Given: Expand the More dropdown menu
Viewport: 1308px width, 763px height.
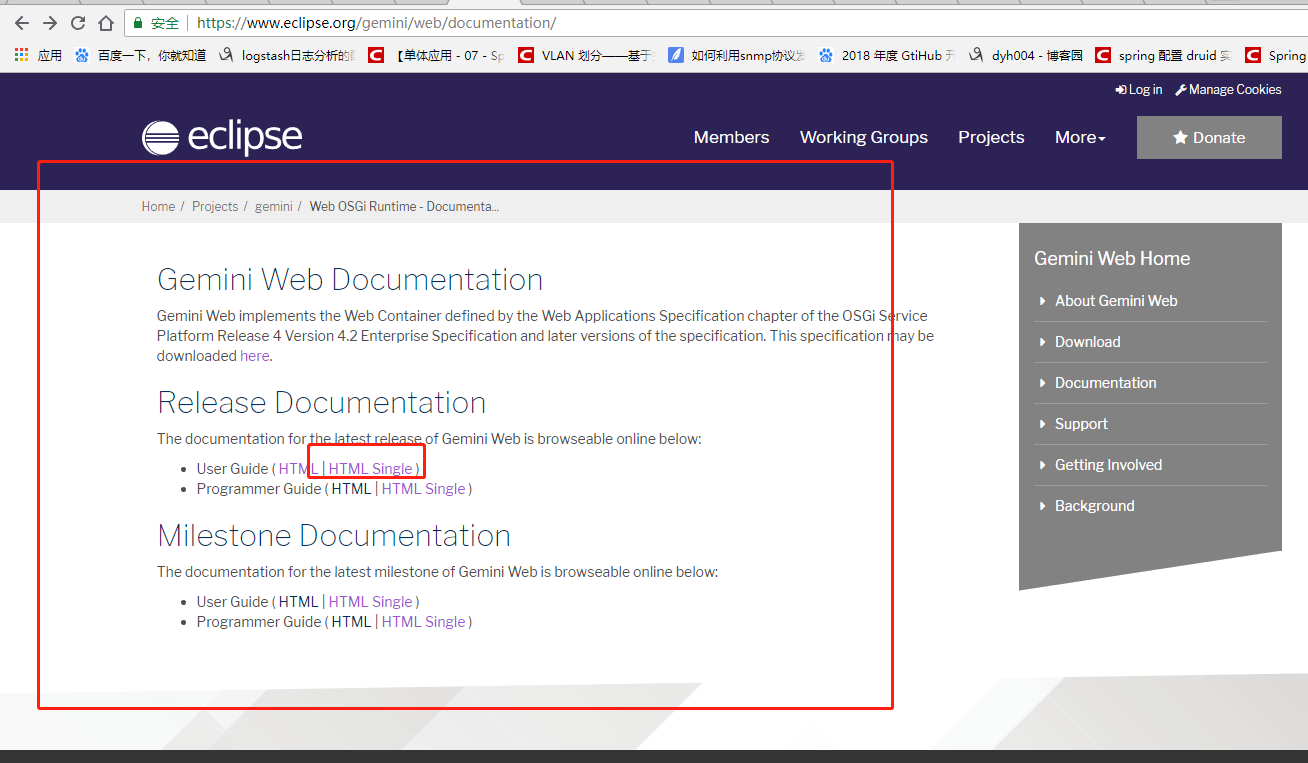Looking at the screenshot, I should (1080, 137).
